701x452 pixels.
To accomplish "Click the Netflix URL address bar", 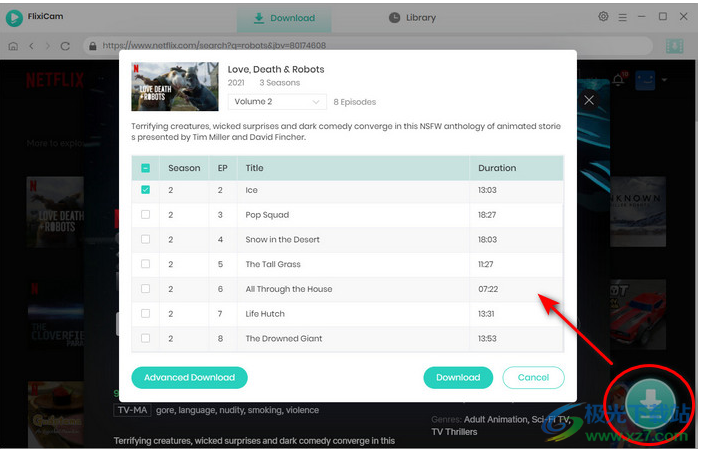I will pos(370,46).
